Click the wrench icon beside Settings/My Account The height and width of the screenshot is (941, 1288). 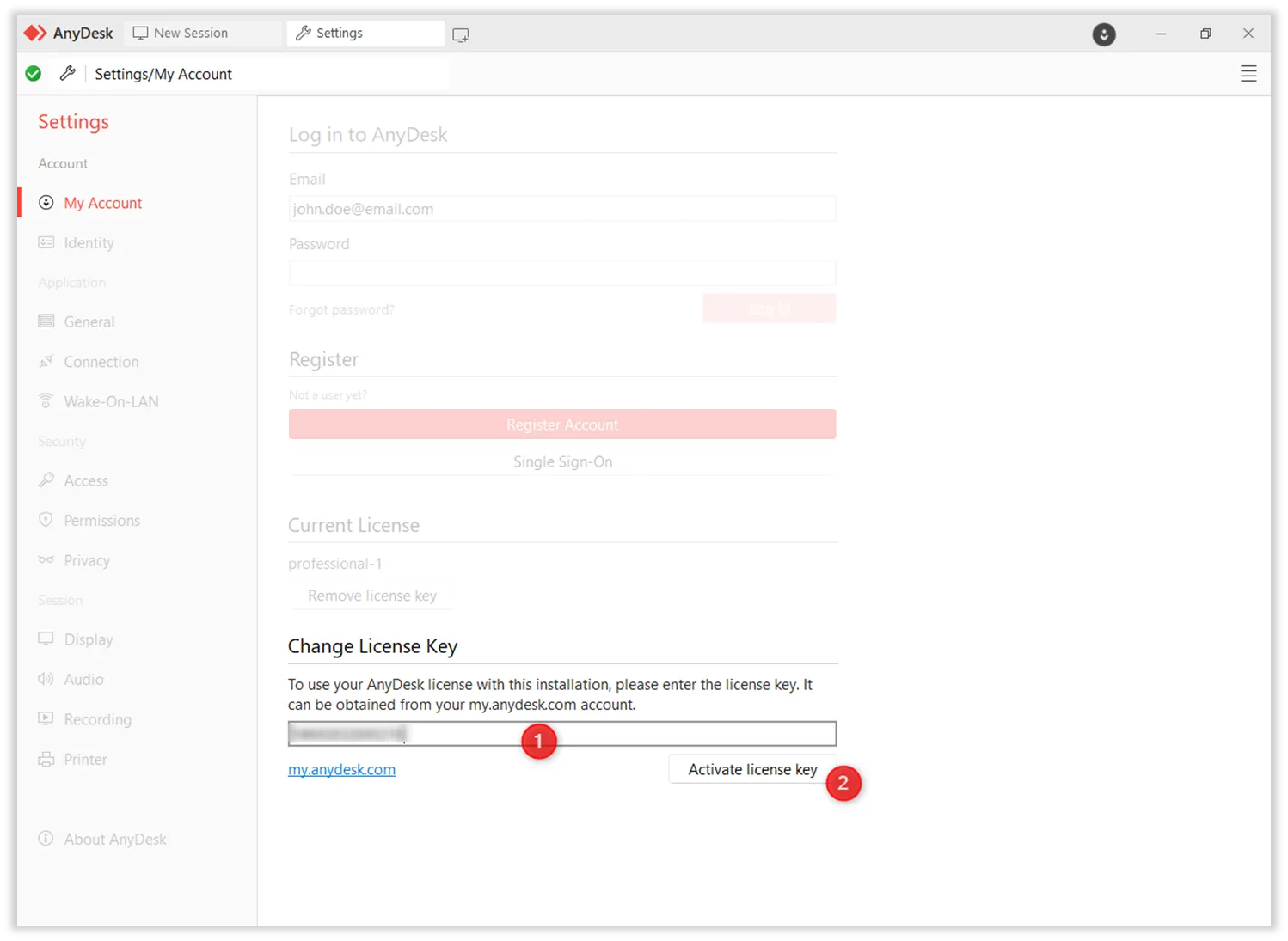67,74
